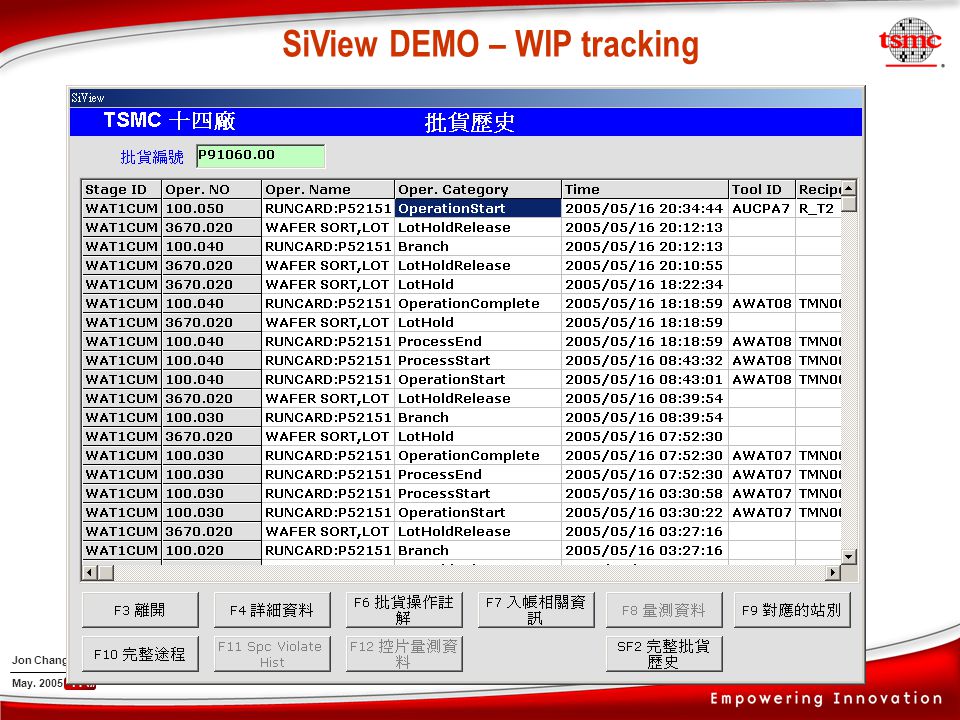The height and width of the screenshot is (720, 960).
Task: Click the SiView window title bar
Action: [x=466, y=98]
